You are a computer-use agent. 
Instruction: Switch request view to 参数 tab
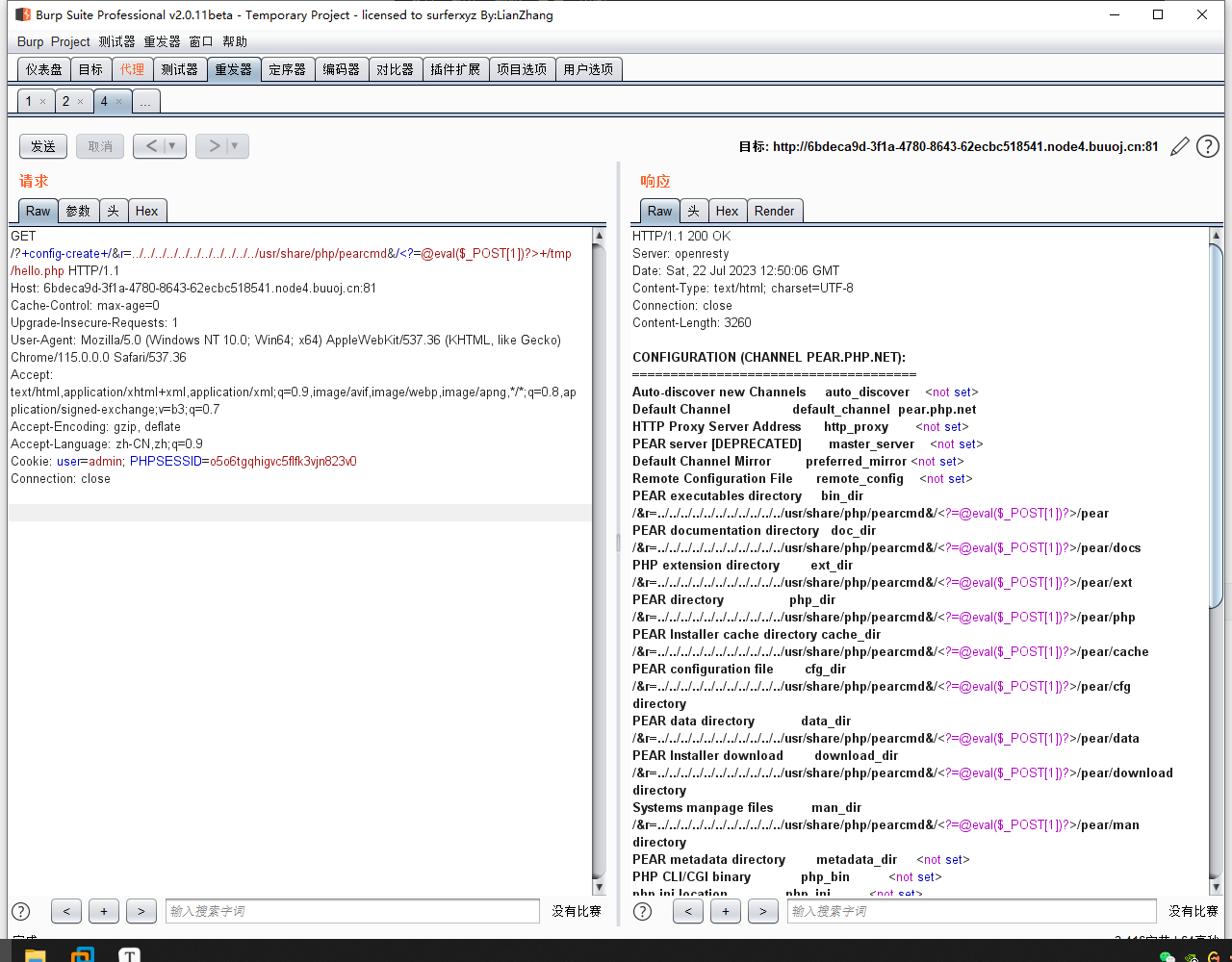78,211
